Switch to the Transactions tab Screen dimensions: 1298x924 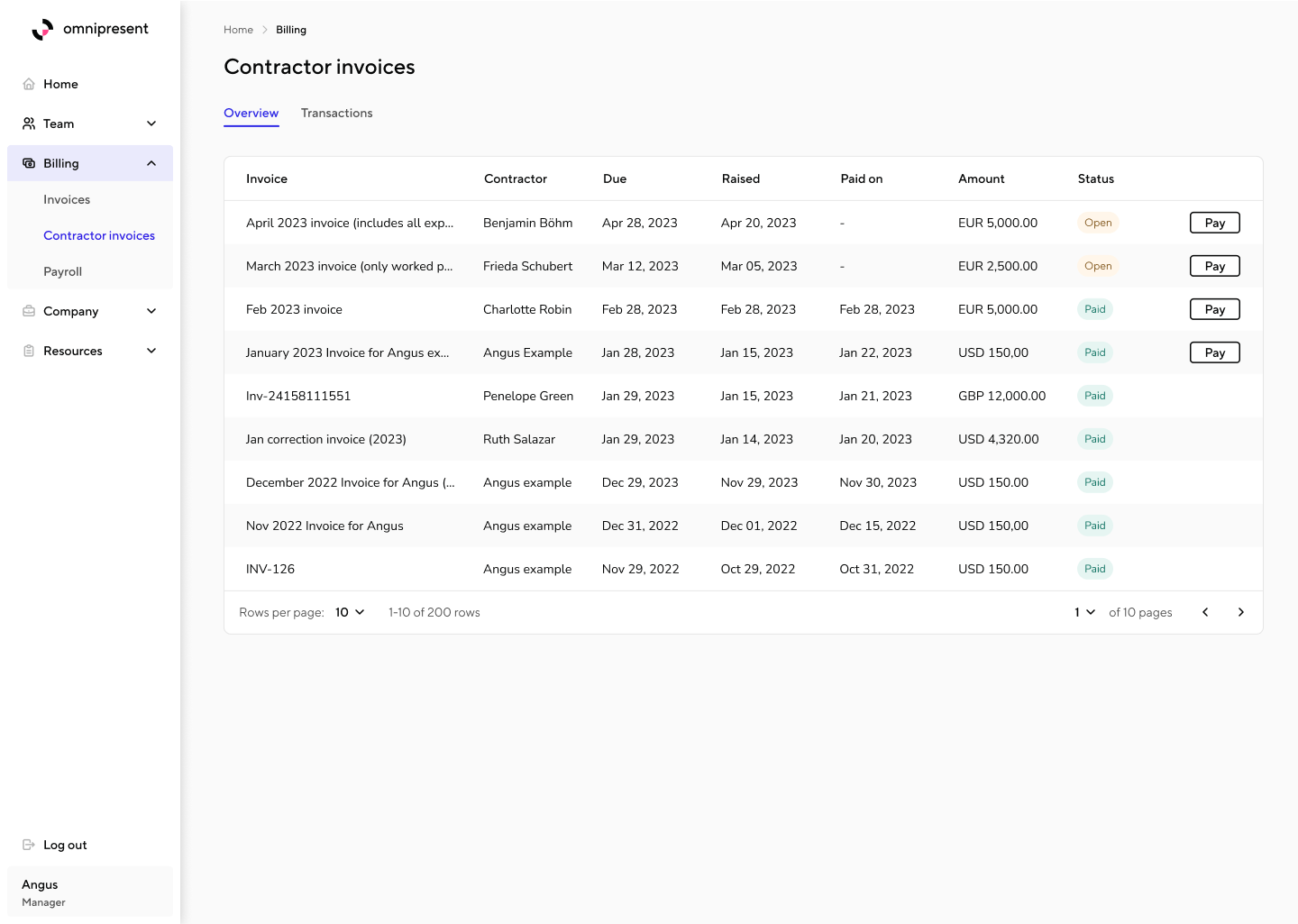(337, 113)
